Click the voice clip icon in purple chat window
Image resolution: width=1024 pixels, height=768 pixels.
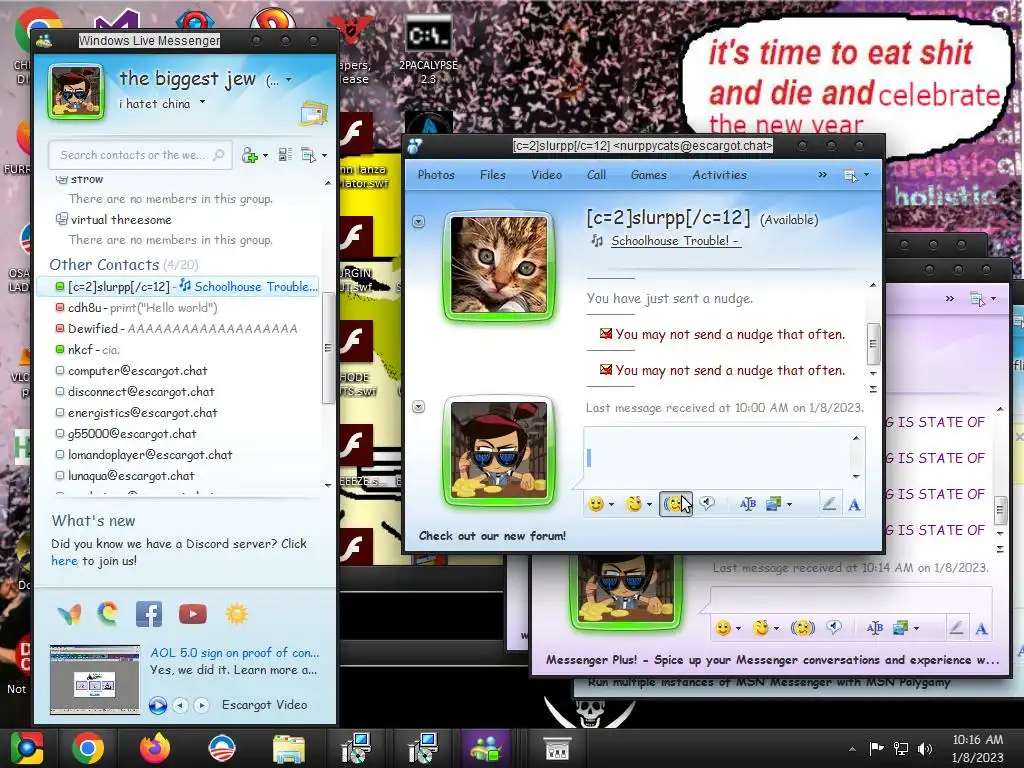[833, 628]
